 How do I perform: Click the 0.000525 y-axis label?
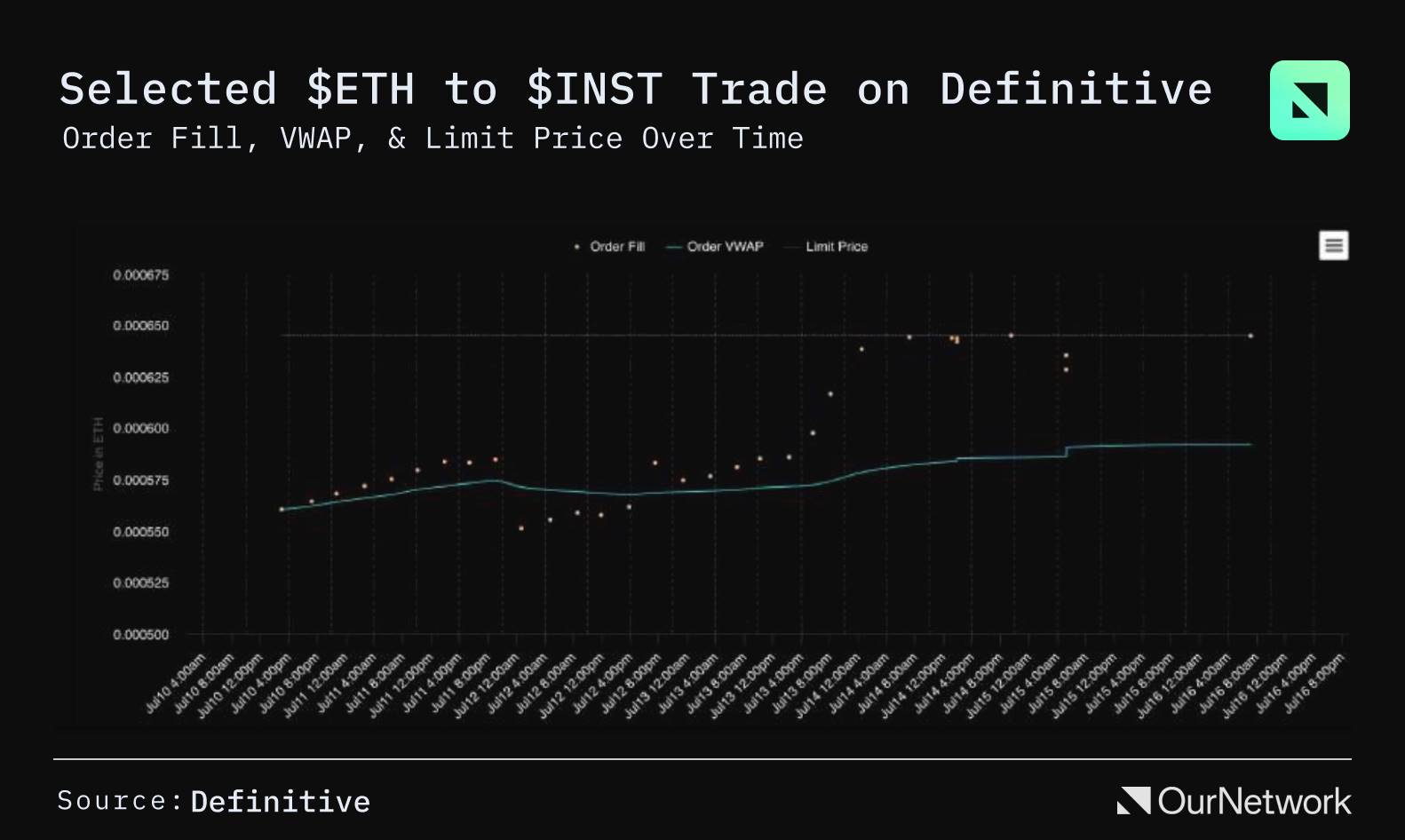pos(140,582)
